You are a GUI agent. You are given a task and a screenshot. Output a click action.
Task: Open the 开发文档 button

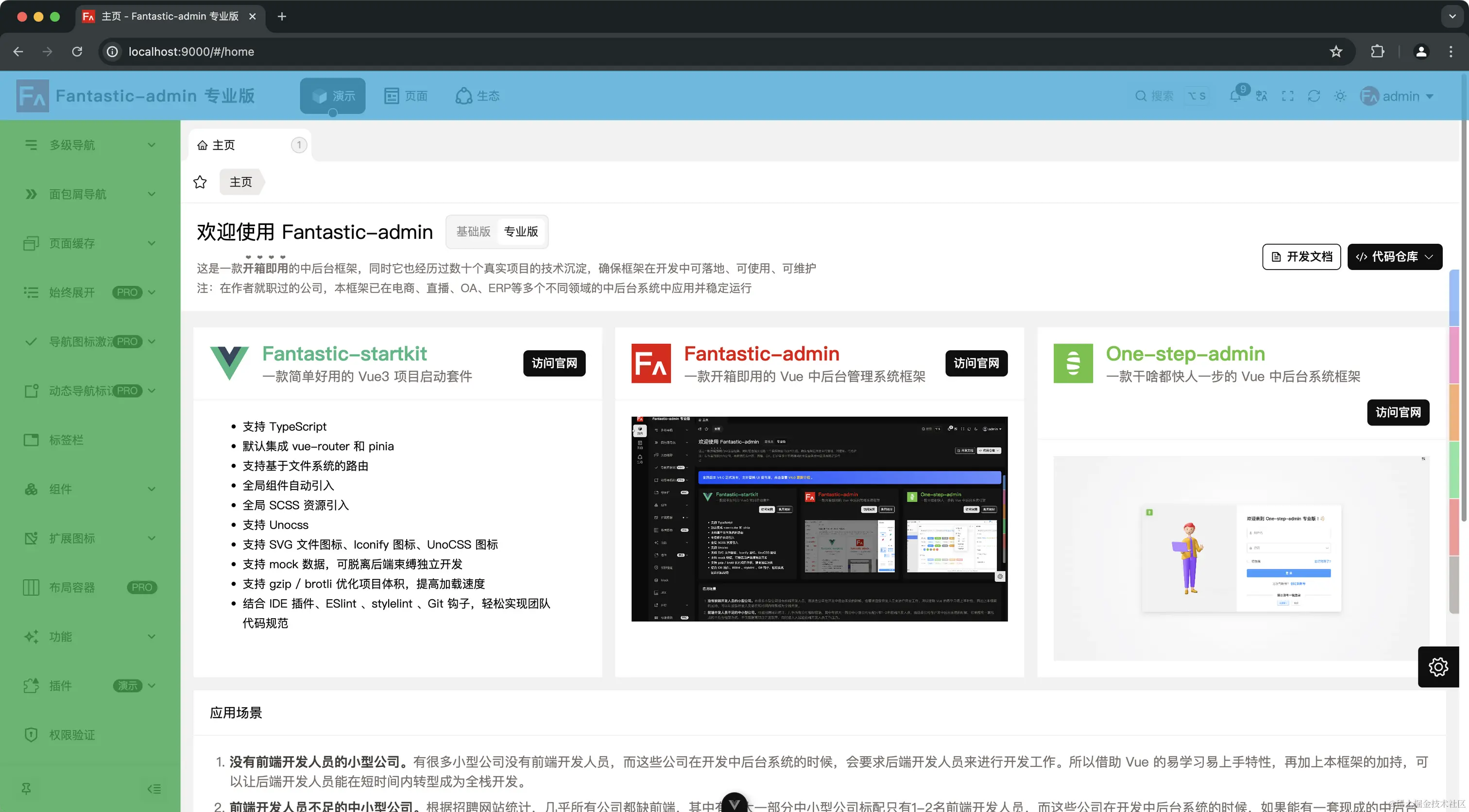pyautogui.click(x=1301, y=256)
